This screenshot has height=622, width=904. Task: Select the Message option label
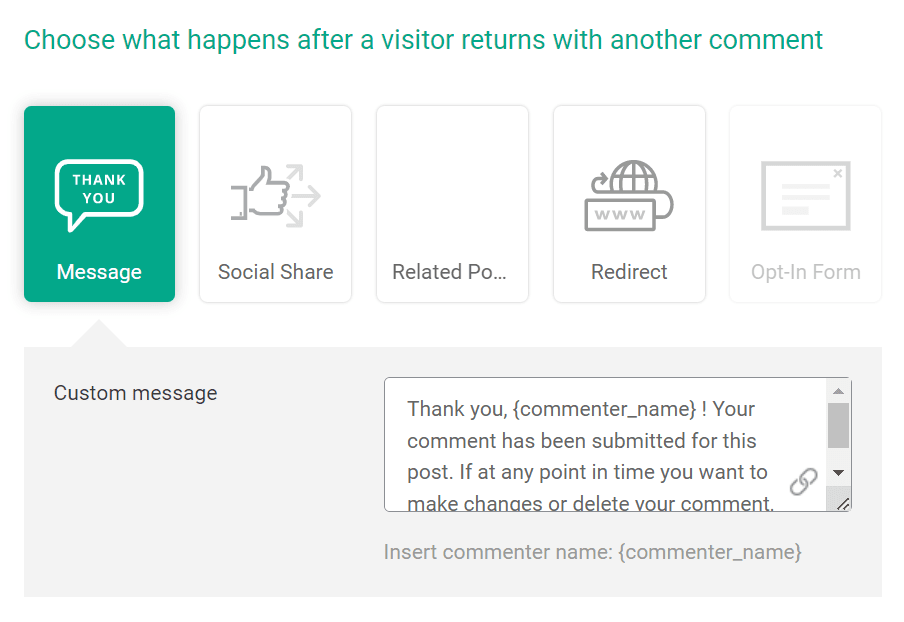(99, 272)
